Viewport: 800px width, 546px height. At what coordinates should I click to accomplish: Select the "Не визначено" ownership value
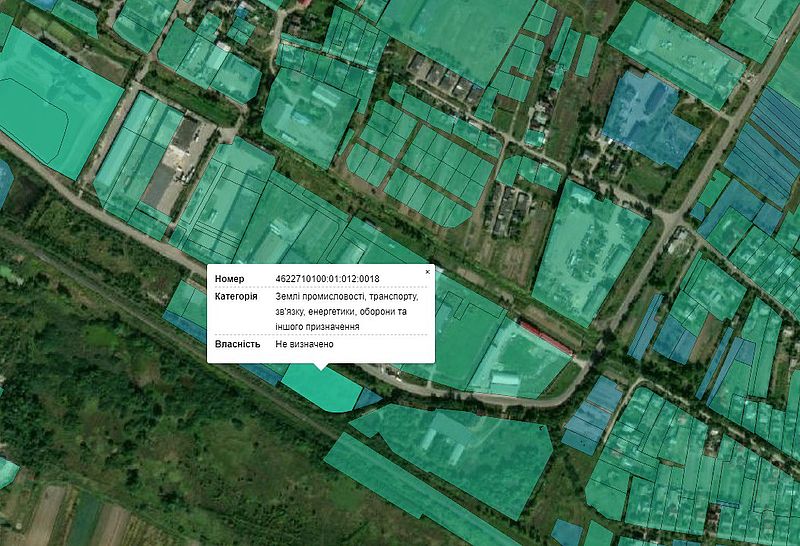coord(304,344)
